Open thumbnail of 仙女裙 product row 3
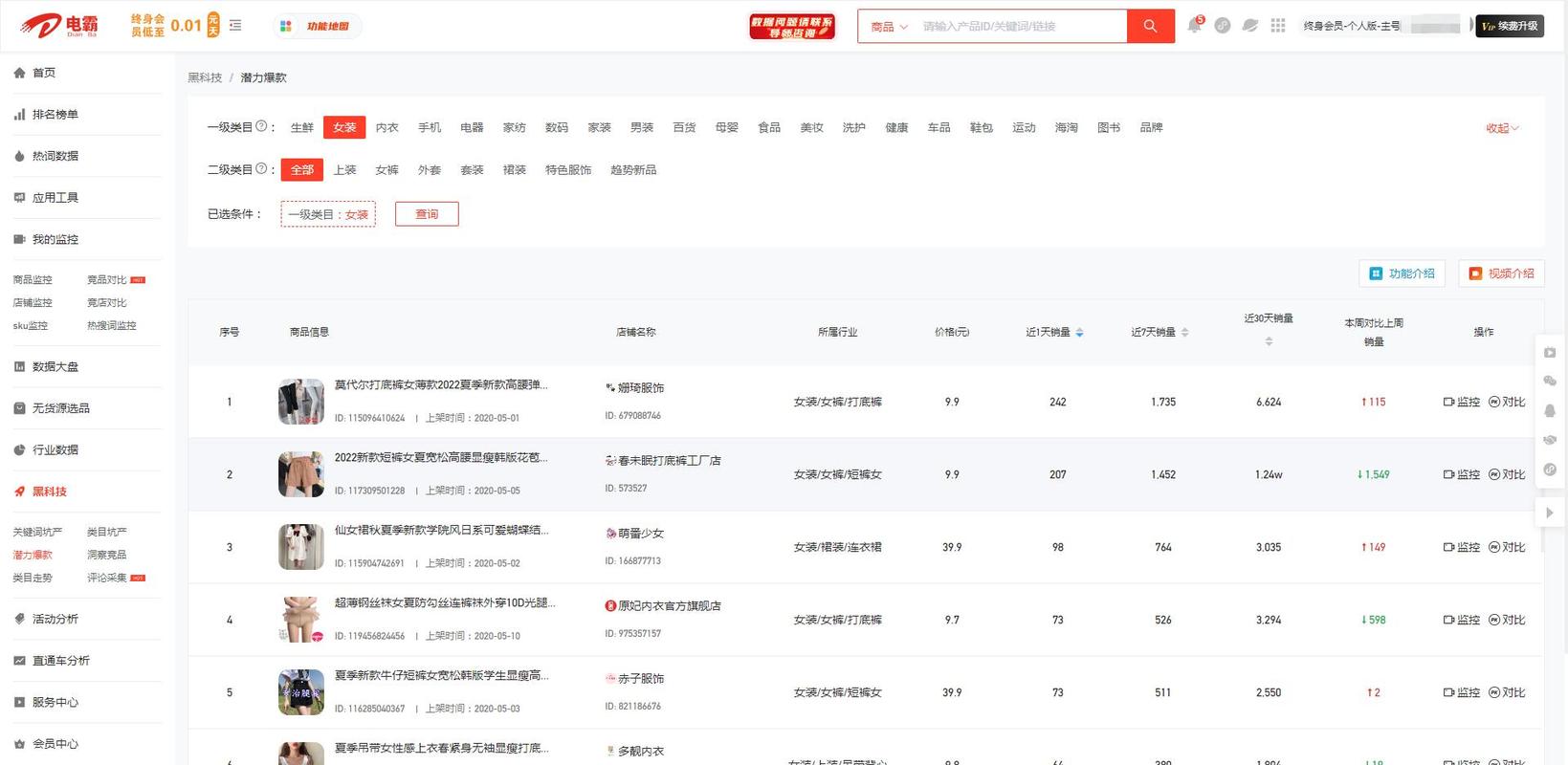This screenshot has height=765, width=1568. (301, 547)
